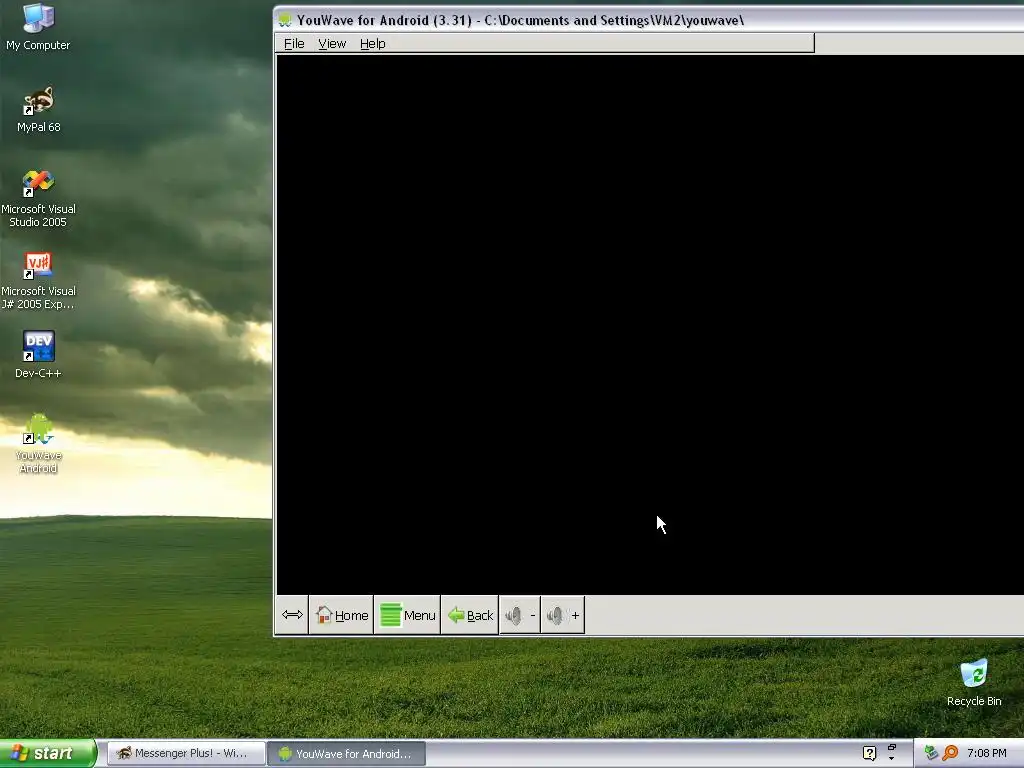Click the YouWave window title bar
This screenshot has height=768, width=1024.
pyautogui.click(x=649, y=20)
